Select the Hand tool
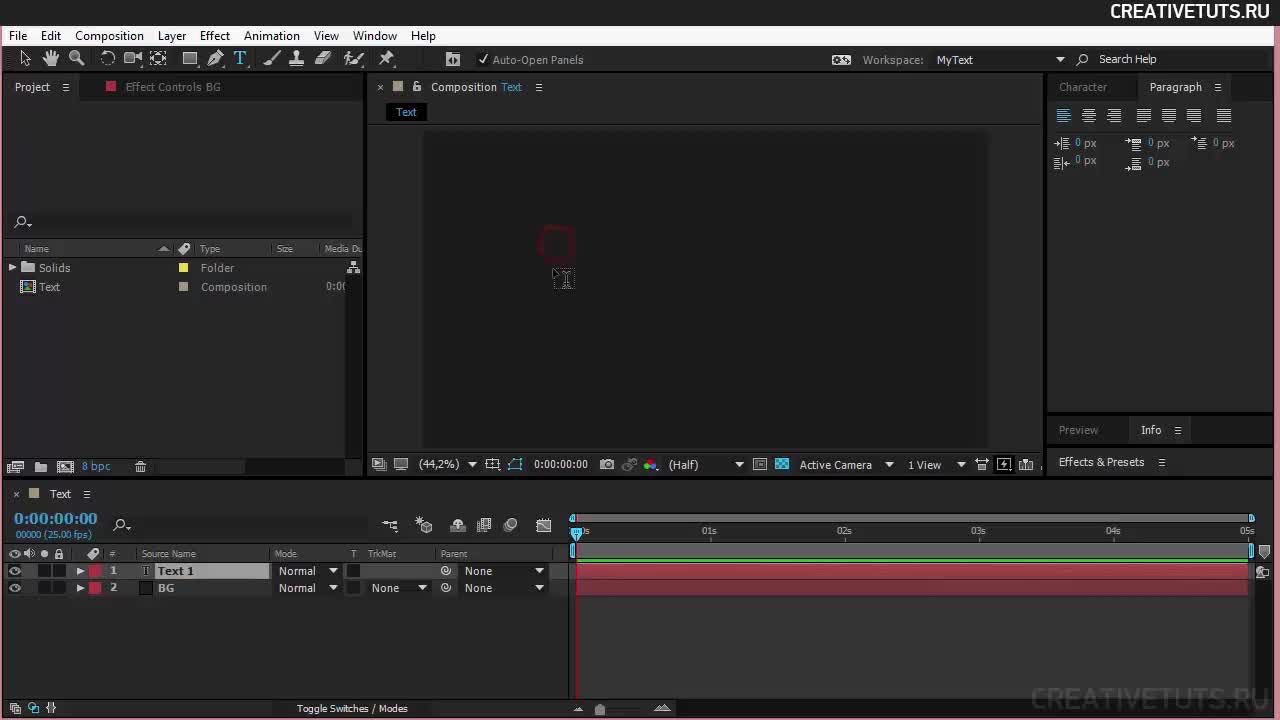This screenshot has height=720, width=1280. coord(51,59)
